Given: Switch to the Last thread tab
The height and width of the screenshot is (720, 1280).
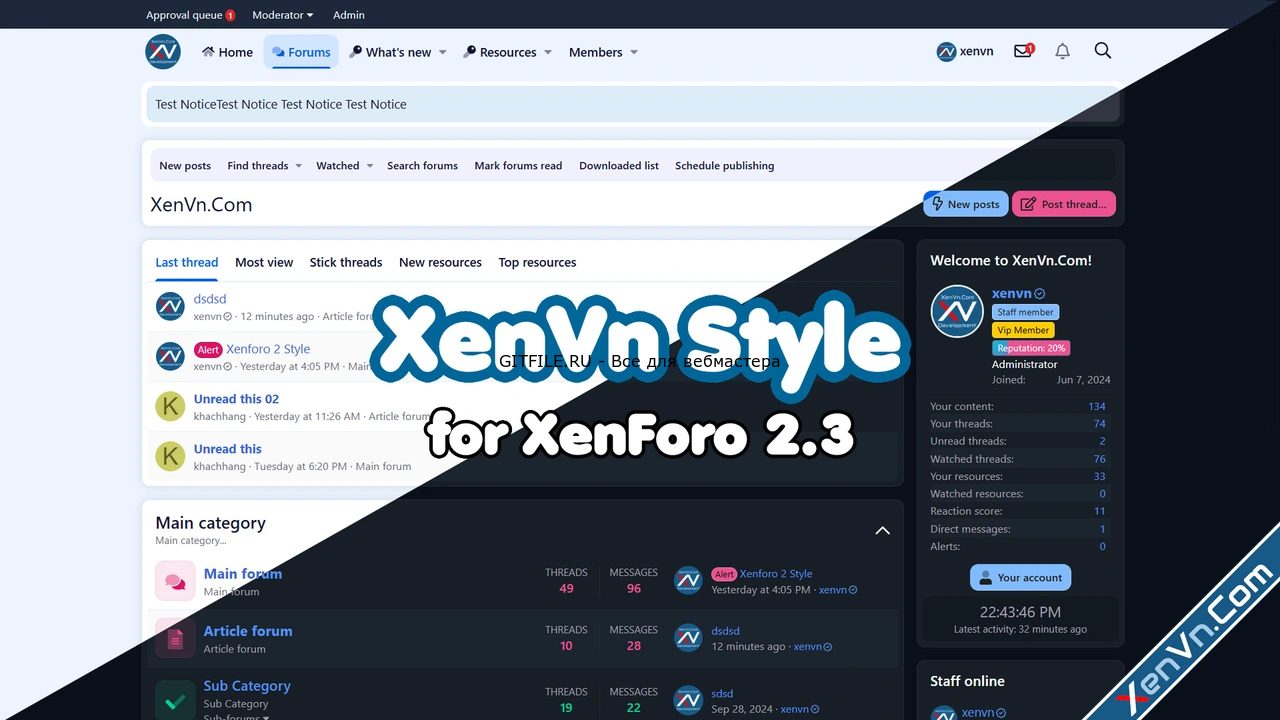Looking at the screenshot, I should (187, 262).
